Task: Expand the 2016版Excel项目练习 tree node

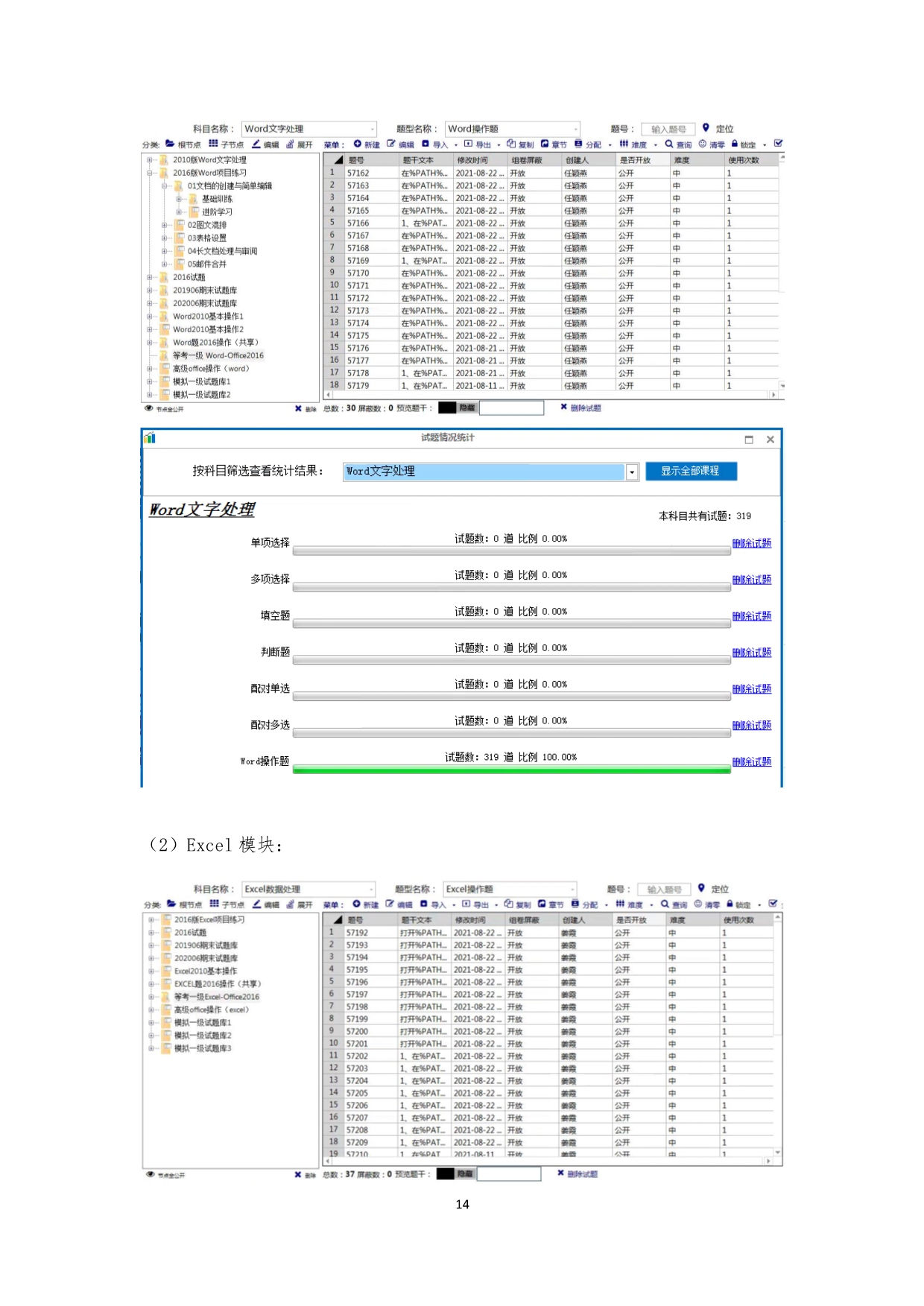Action: tap(151, 920)
